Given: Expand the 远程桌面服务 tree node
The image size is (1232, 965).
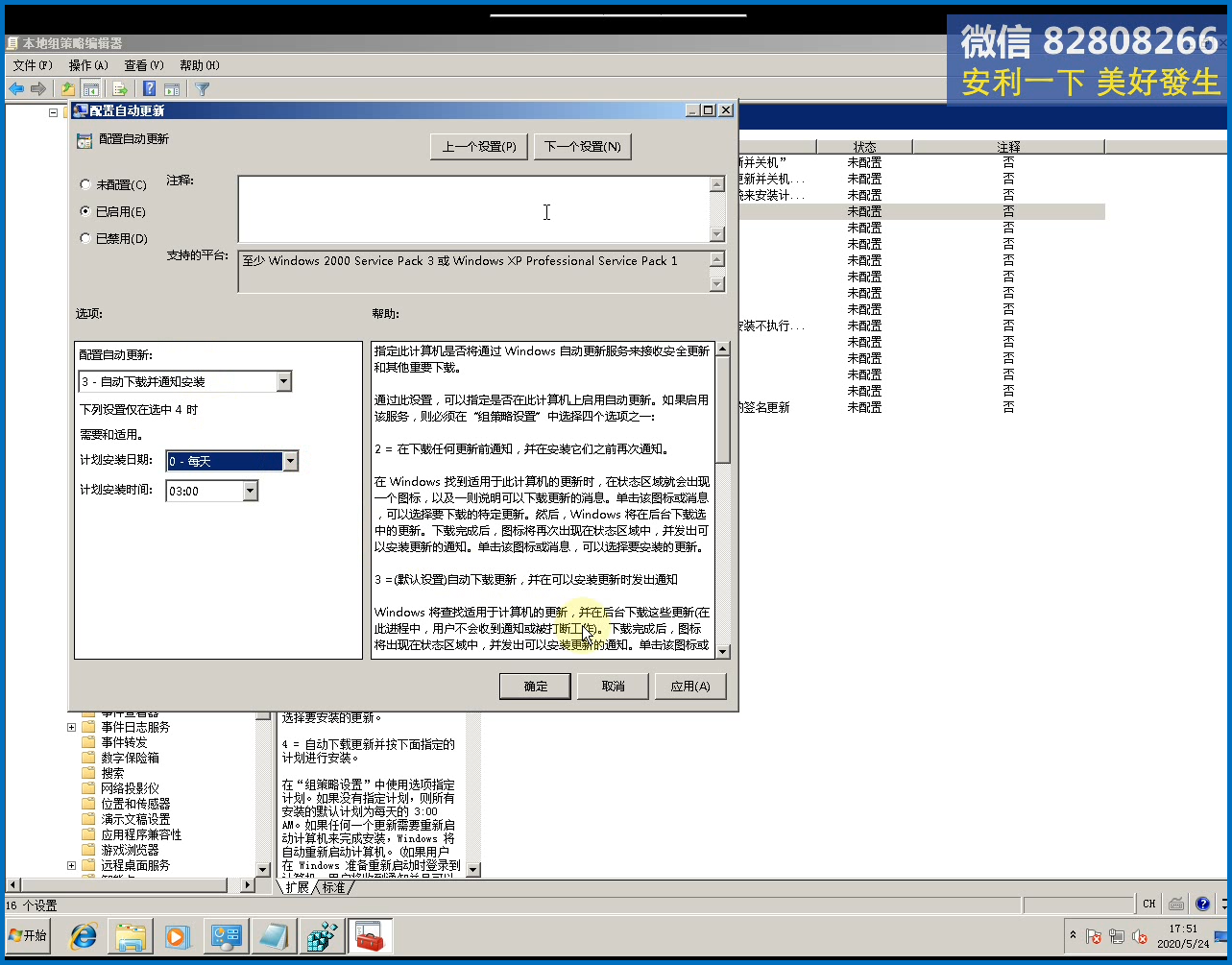Looking at the screenshot, I should [x=72, y=865].
